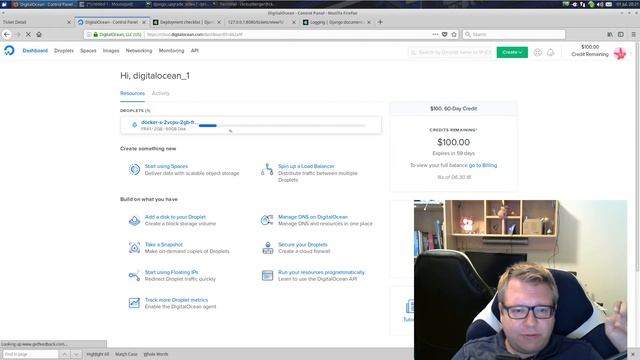The image size is (640, 360).
Task: Open Manage DNS on DigitalOcean link
Action: 313,217
